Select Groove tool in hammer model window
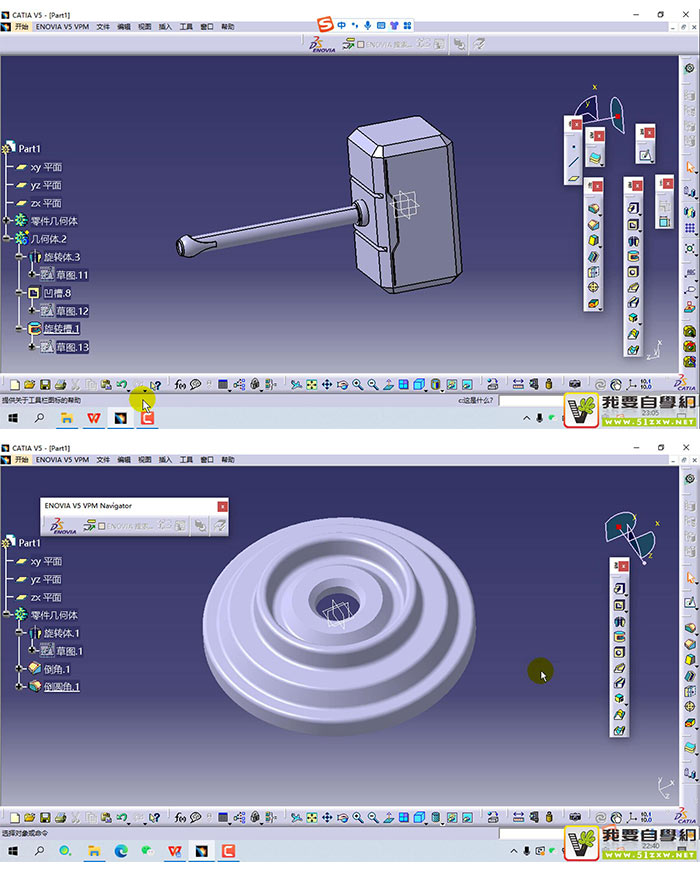The image size is (700, 869). [633, 256]
